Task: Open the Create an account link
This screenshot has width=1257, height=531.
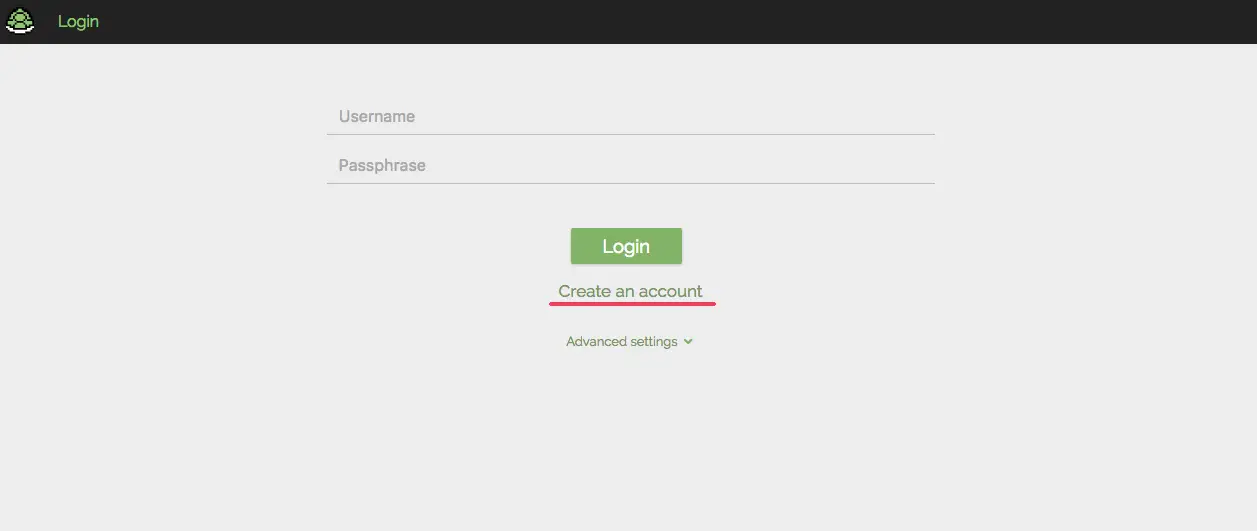Action: coord(630,291)
